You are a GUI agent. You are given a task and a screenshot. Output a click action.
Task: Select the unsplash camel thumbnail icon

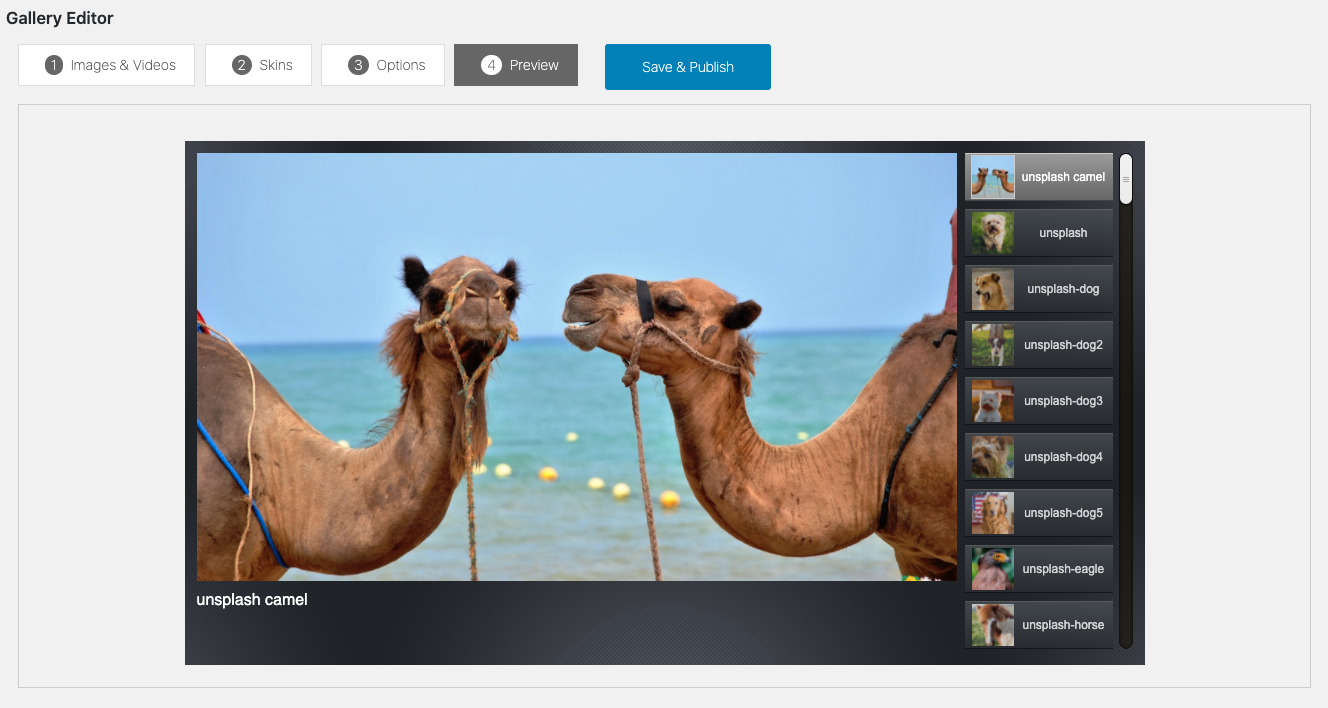click(993, 177)
